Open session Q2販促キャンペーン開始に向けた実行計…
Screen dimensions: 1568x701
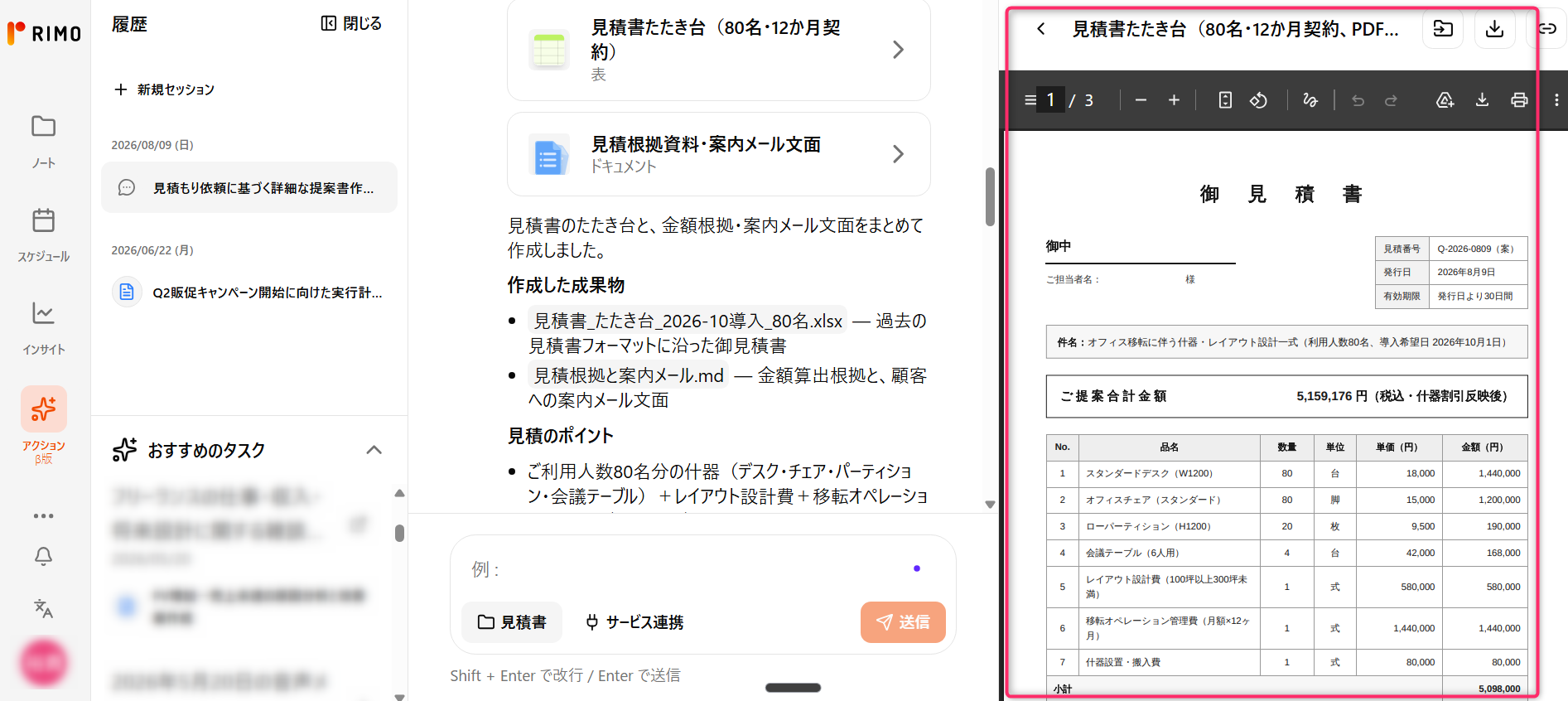pos(249,292)
